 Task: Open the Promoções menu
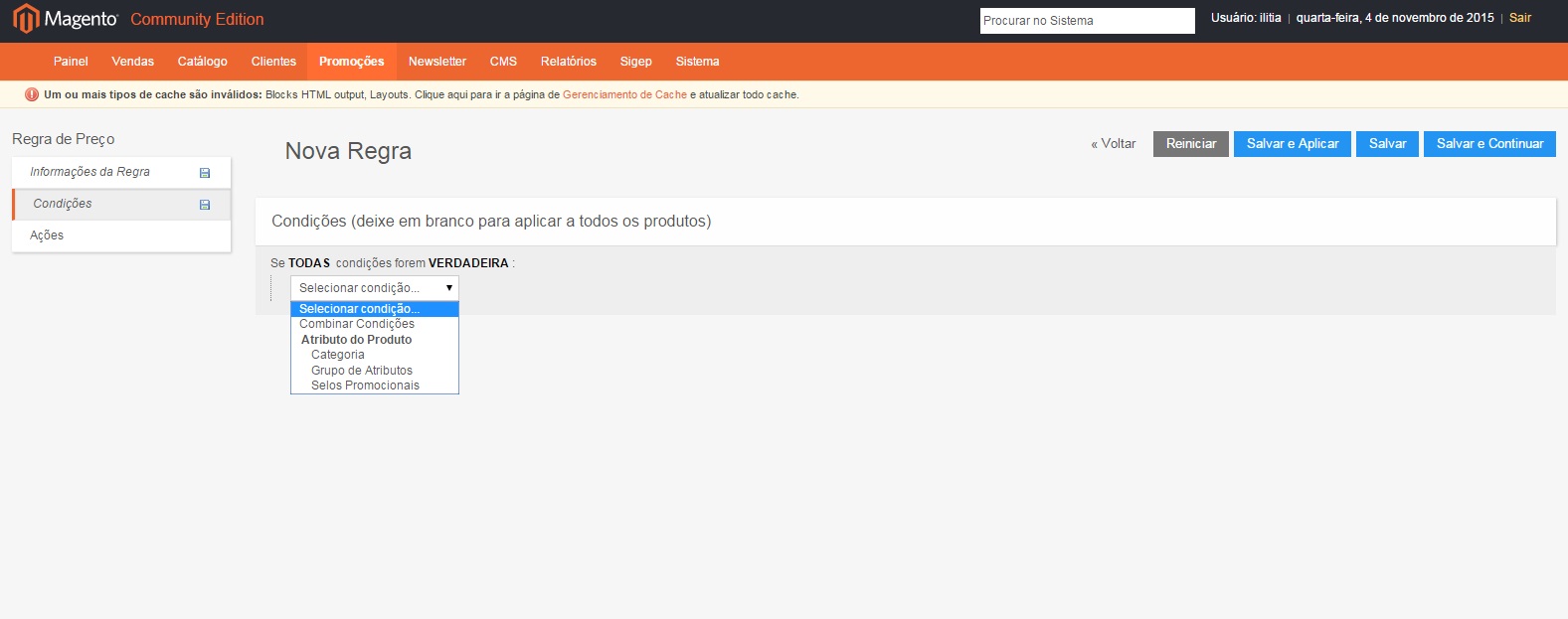[352, 62]
